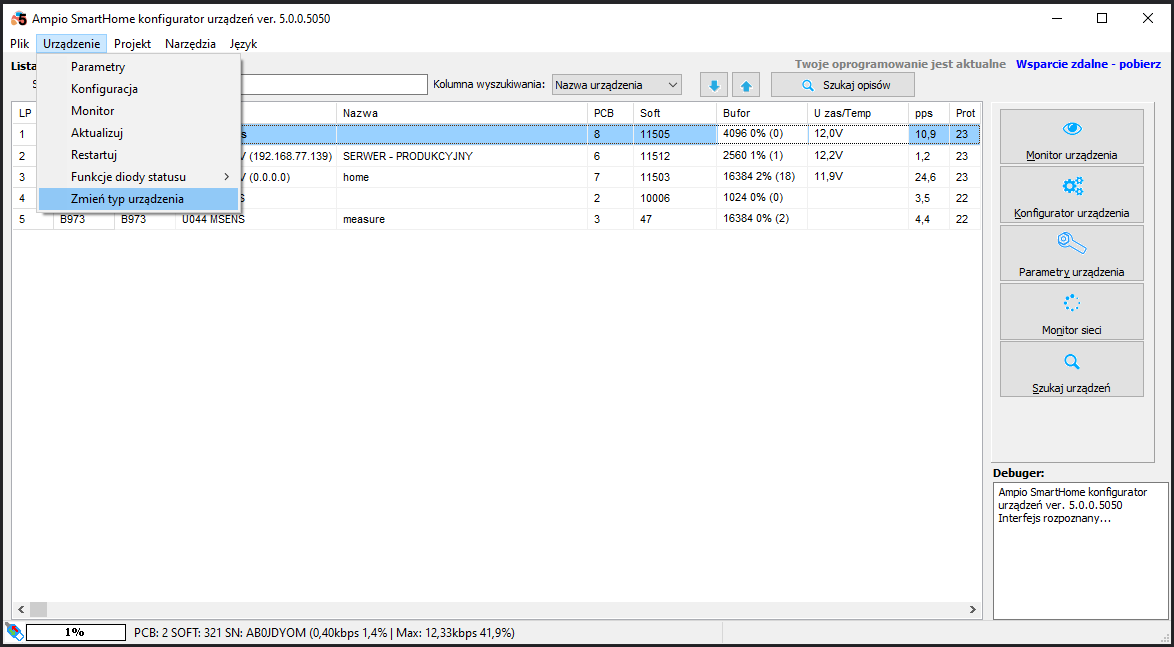Click the status bar connection icon
This screenshot has height=647, width=1174.
pos(13,632)
